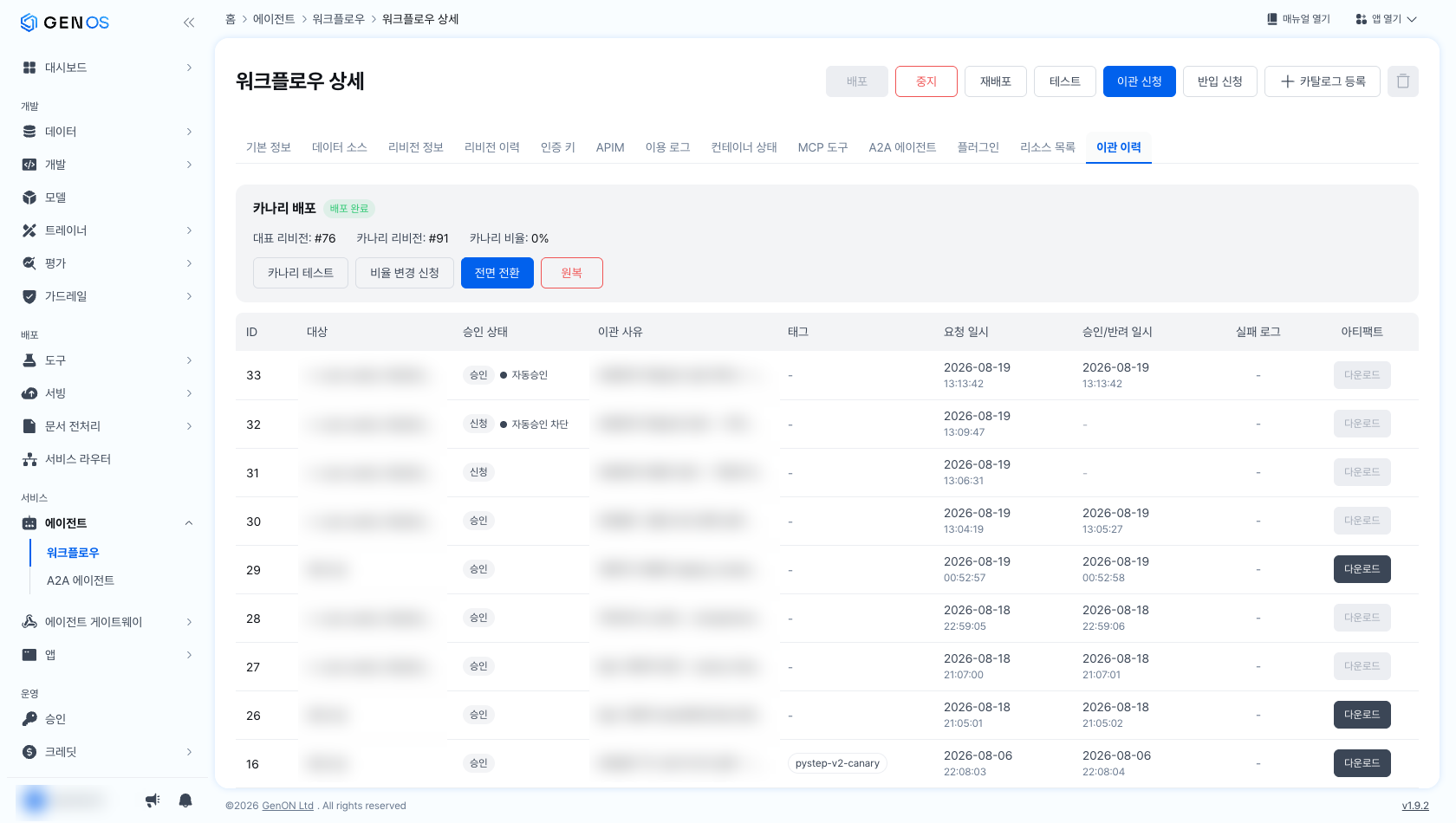Delete workflow with trash icon button
The width and height of the screenshot is (1456, 823).
tap(1403, 81)
